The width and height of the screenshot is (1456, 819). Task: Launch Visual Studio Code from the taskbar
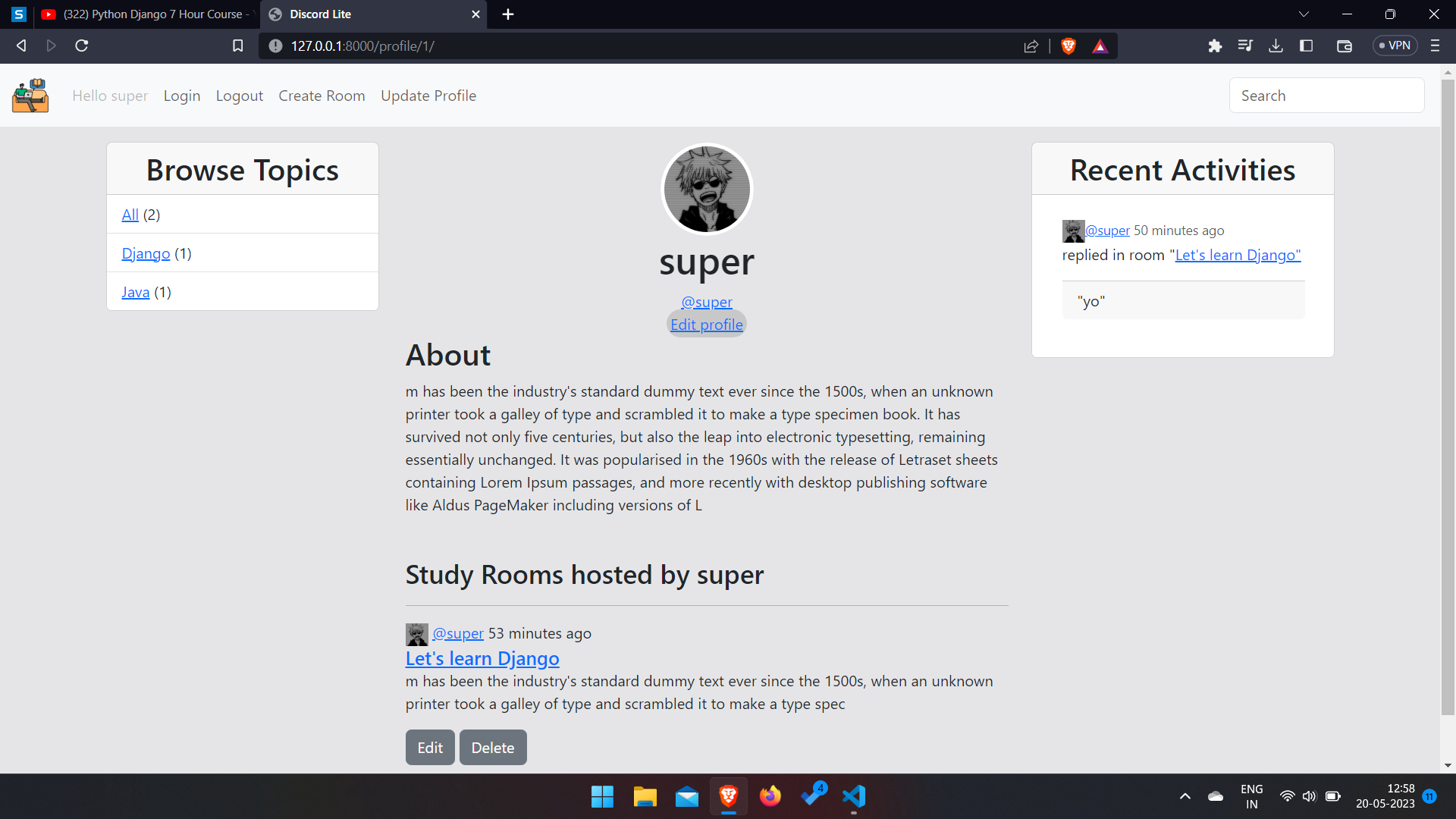853,796
